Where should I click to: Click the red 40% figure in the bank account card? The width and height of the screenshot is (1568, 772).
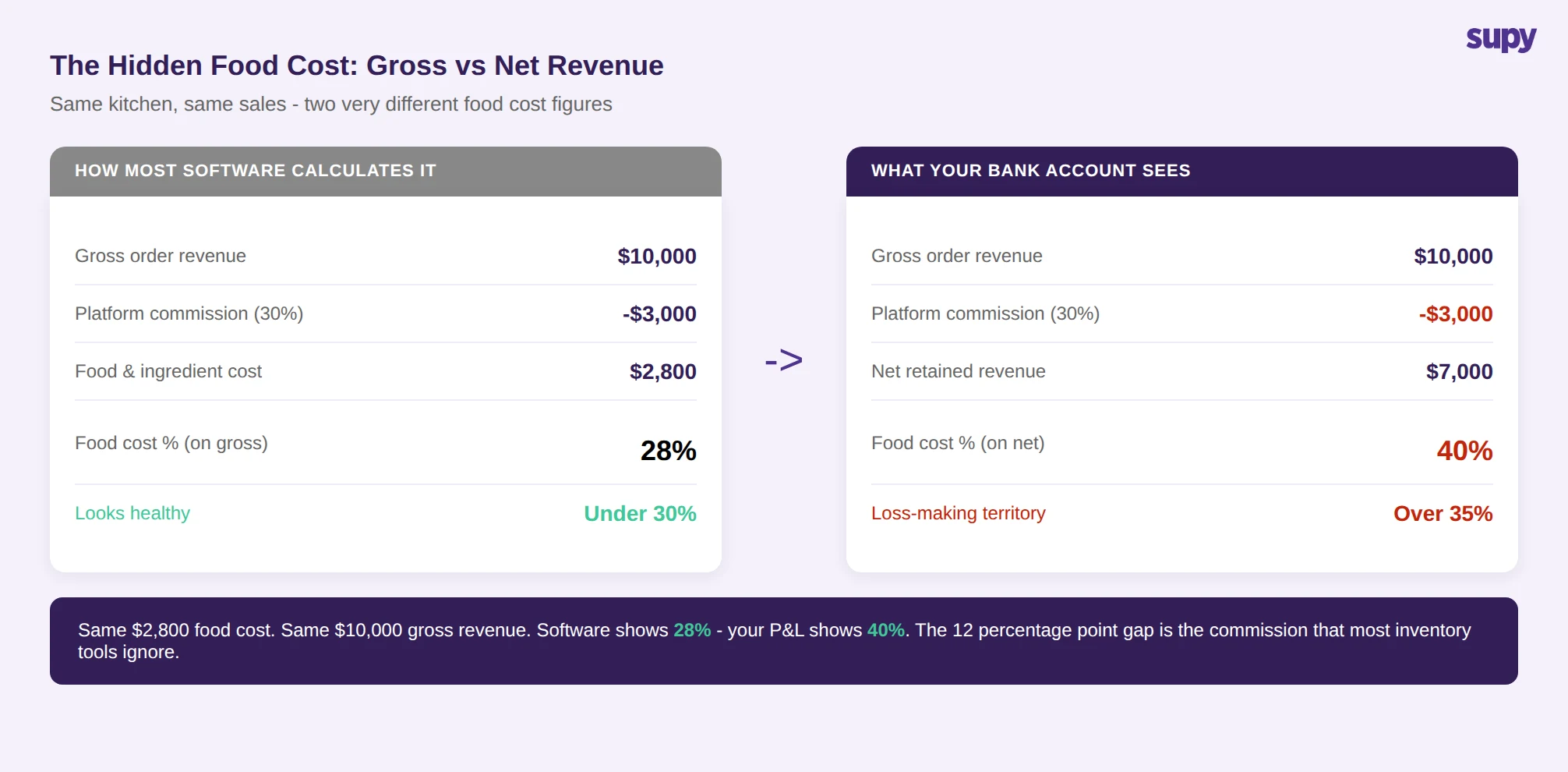(x=1465, y=451)
